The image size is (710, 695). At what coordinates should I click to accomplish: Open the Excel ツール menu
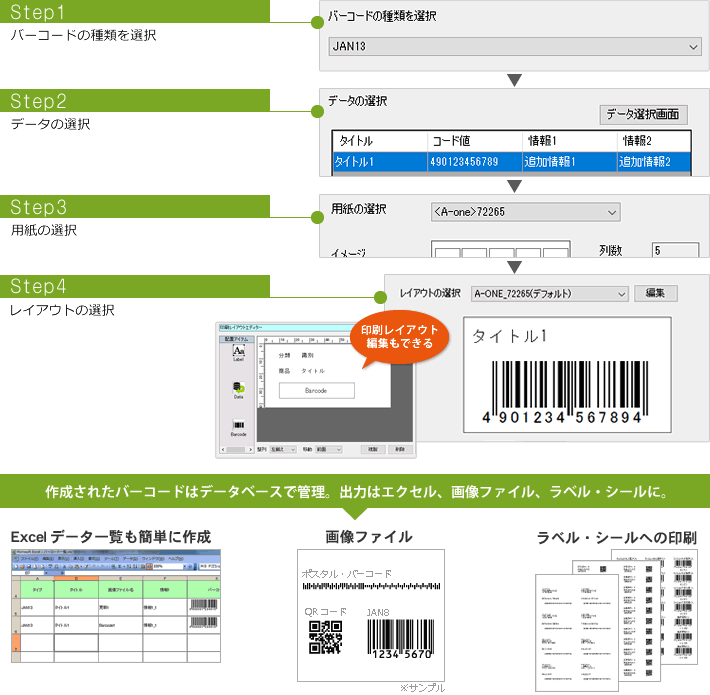point(111,559)
